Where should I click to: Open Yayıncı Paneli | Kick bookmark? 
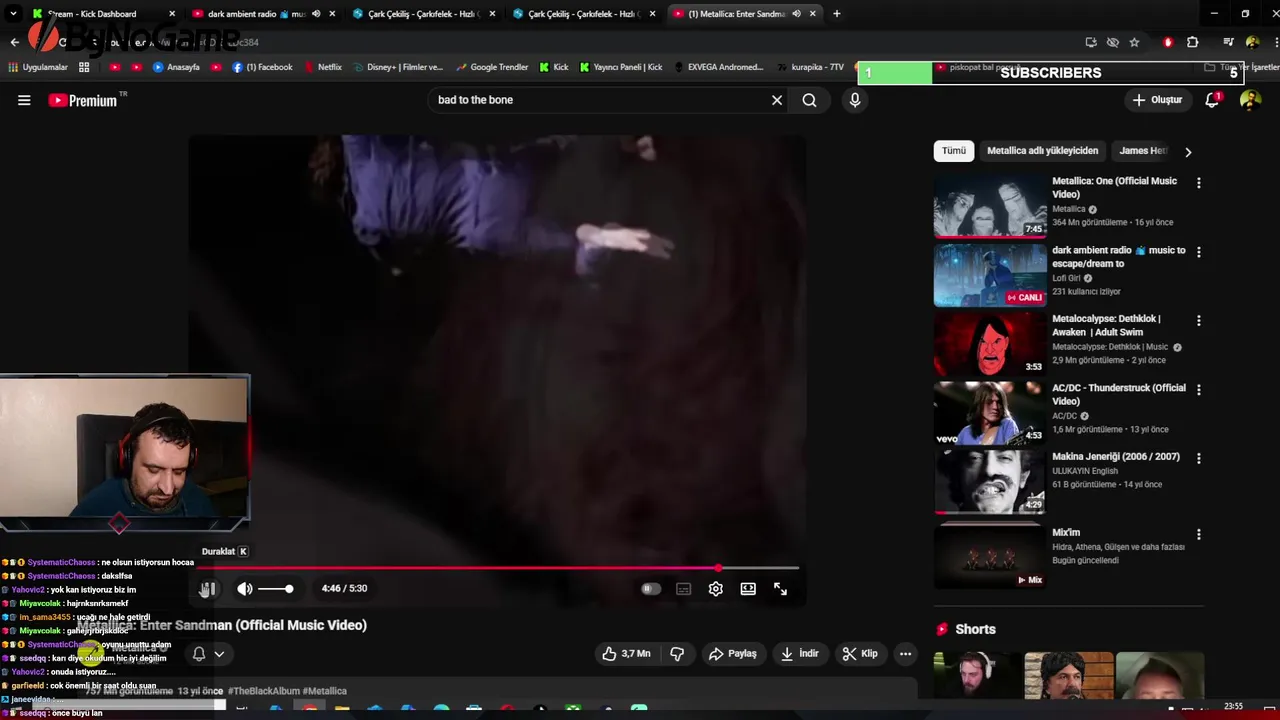(x=621, y=67)
